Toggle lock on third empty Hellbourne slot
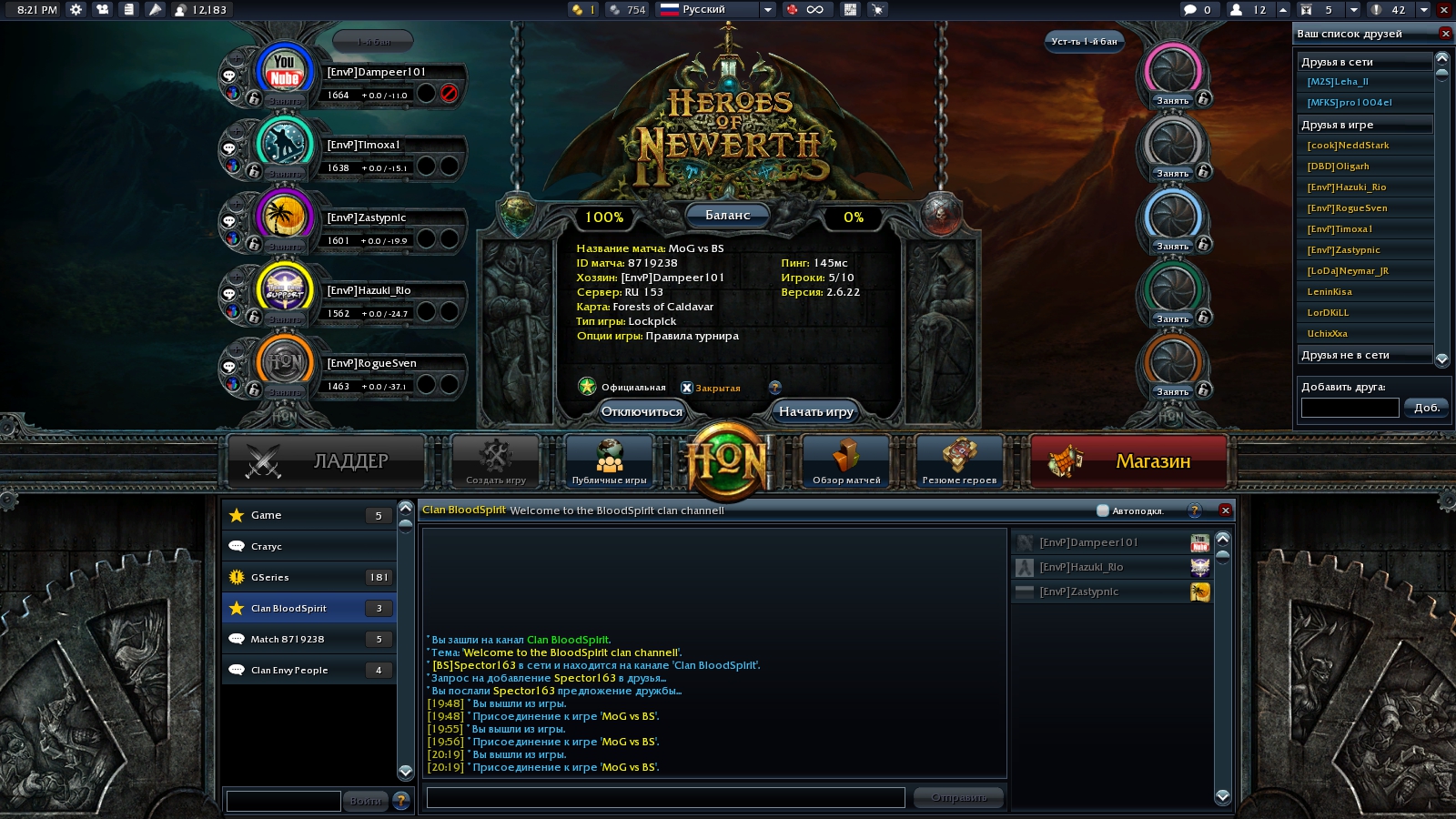The image size is (1456, 819). click(1204, 244)
